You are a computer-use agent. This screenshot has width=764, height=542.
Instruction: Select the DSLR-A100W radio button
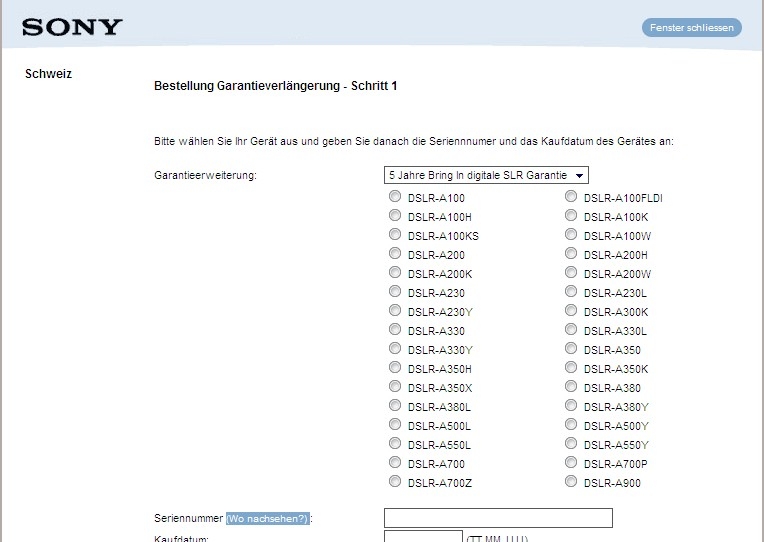[x=571, y=234]
